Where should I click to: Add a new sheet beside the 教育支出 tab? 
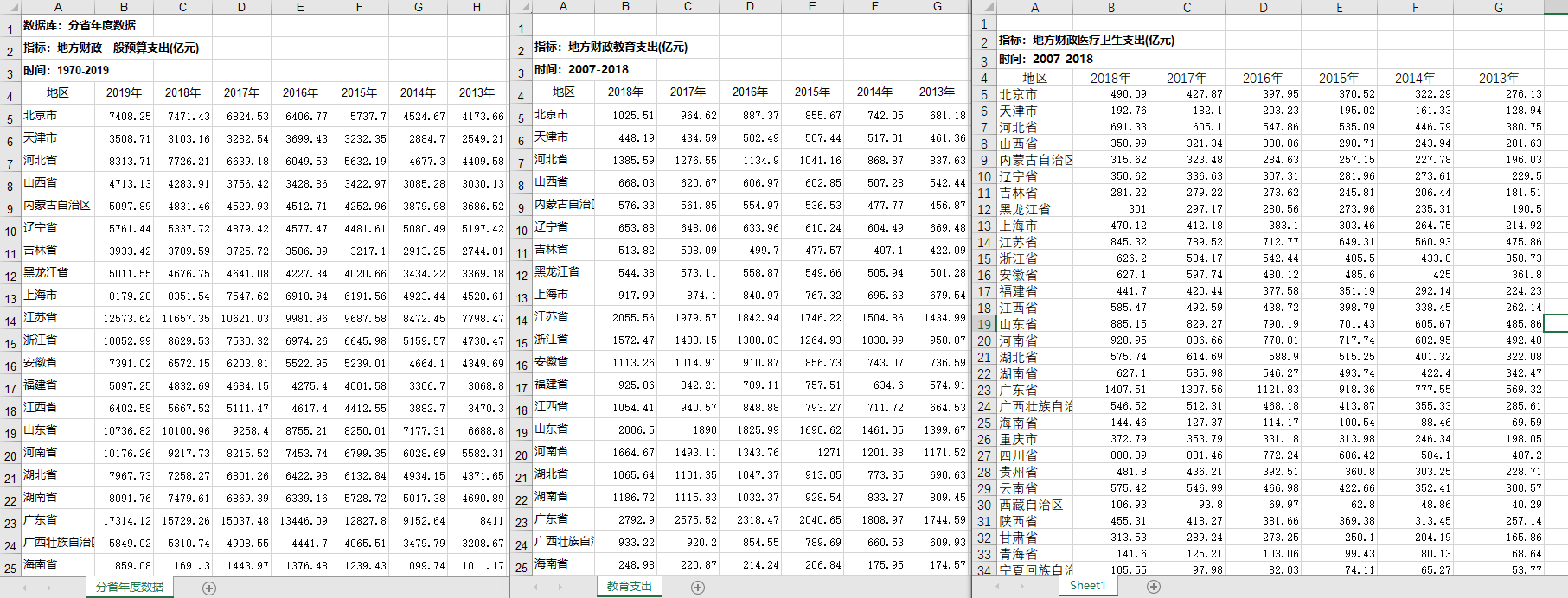pos(698,588)
